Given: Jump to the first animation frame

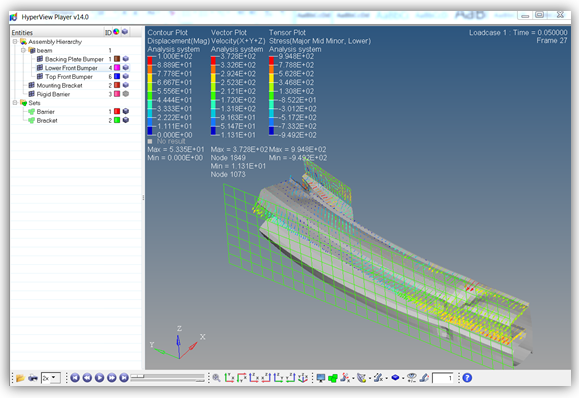Looking at the screenshot, I should [x=75, y=378].
